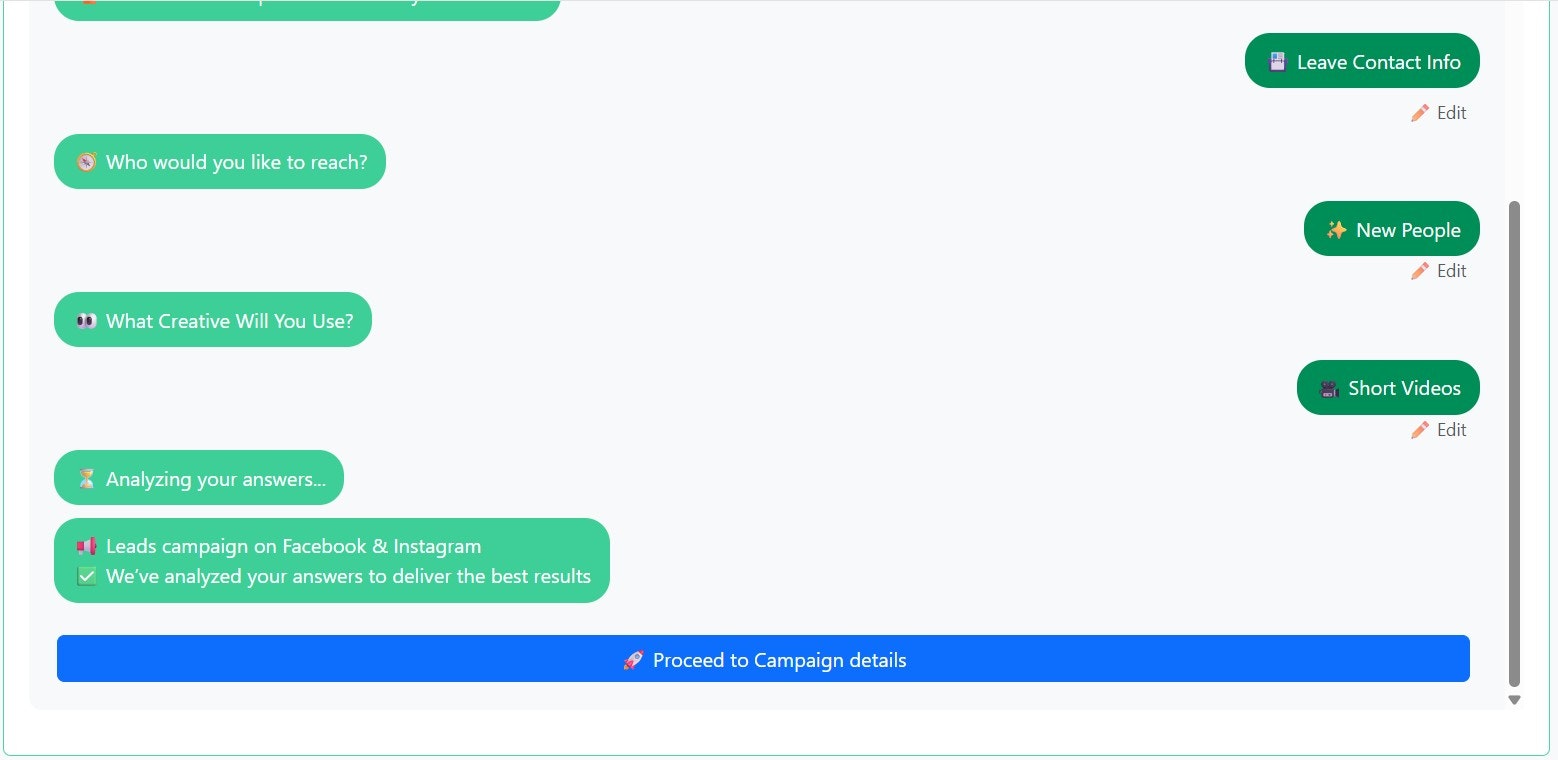Screen dimensions: 1558x760
Task: Click the pencil icon under New People
Action: pyautogui.click(x=1420, y=271)
